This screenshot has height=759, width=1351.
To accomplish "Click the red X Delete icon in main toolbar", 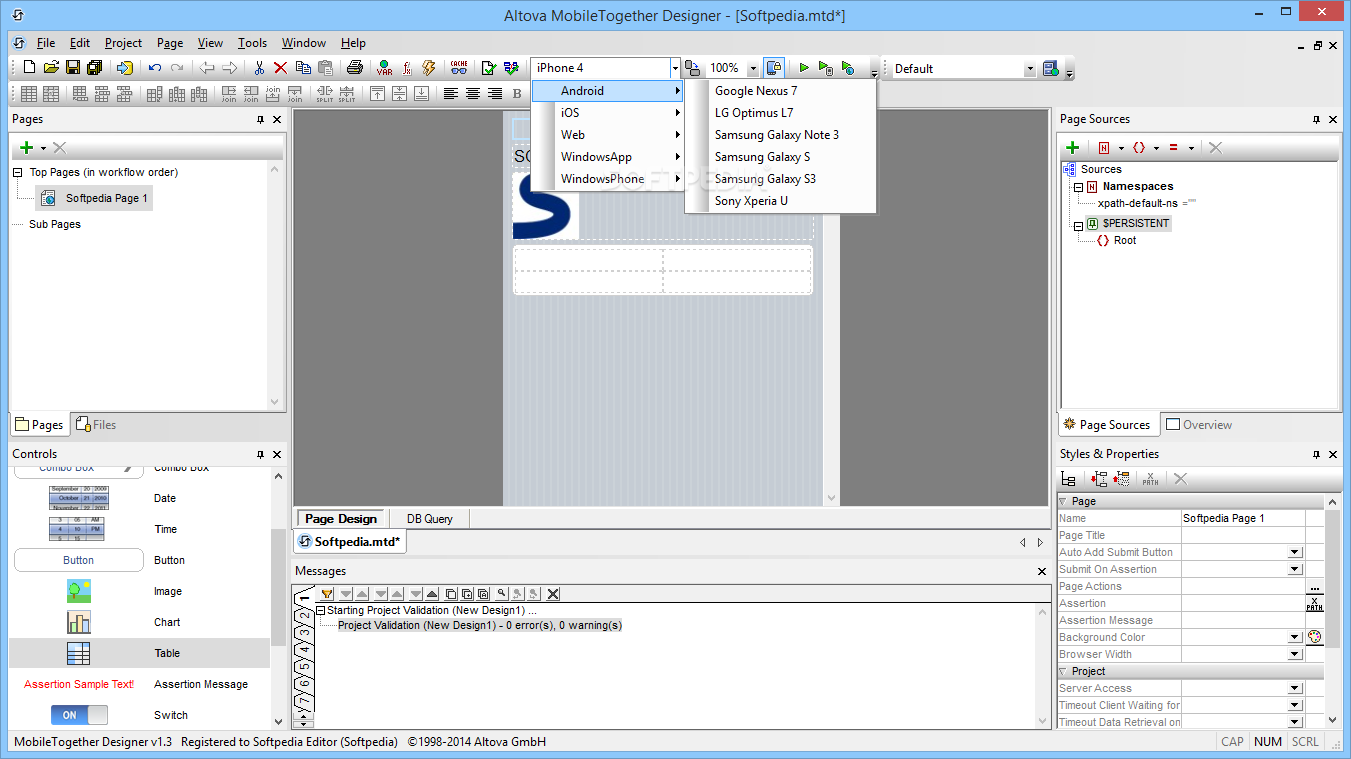I will (x=281, y=68).
